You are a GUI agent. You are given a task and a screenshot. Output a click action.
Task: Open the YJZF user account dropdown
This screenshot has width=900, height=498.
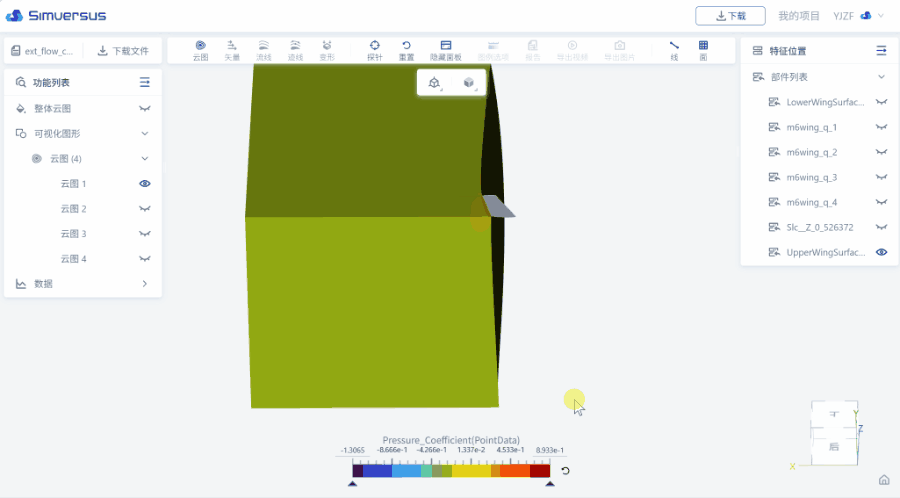[858, 16]
